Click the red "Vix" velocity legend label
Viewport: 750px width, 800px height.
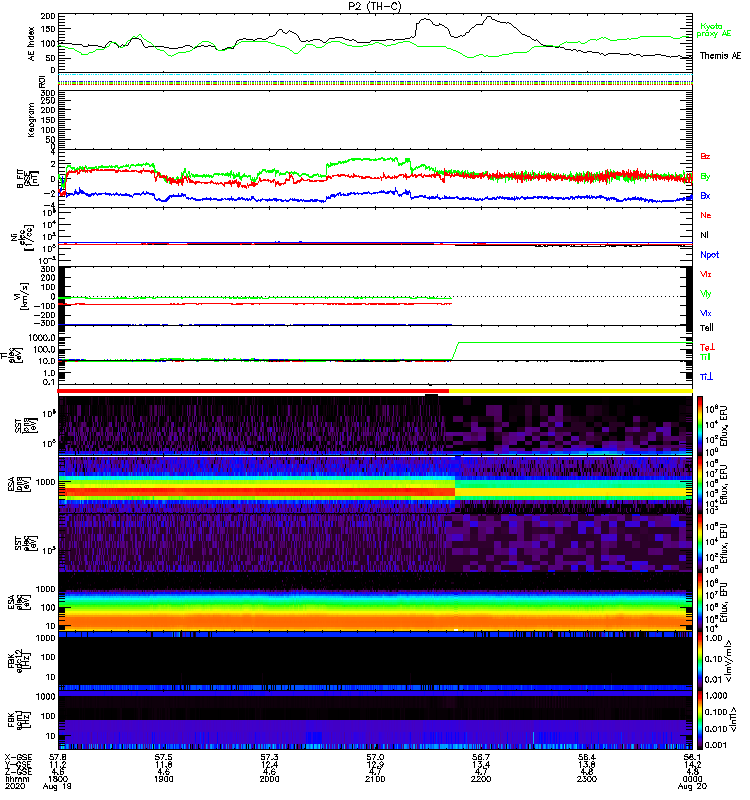click(x=706, y=274)
